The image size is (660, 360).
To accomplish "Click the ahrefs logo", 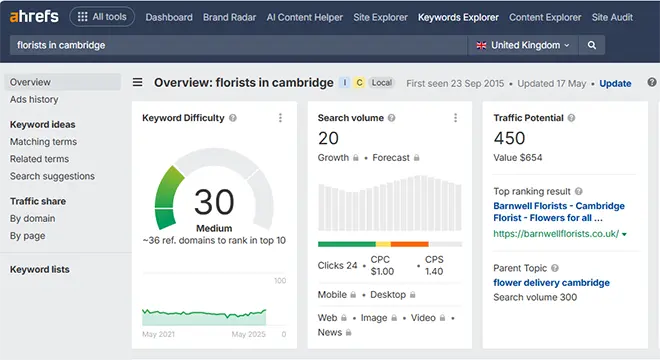I will click(x=34, y=17).
